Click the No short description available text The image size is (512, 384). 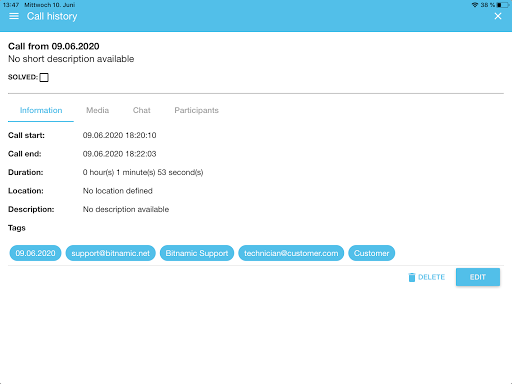coord(71,59)
